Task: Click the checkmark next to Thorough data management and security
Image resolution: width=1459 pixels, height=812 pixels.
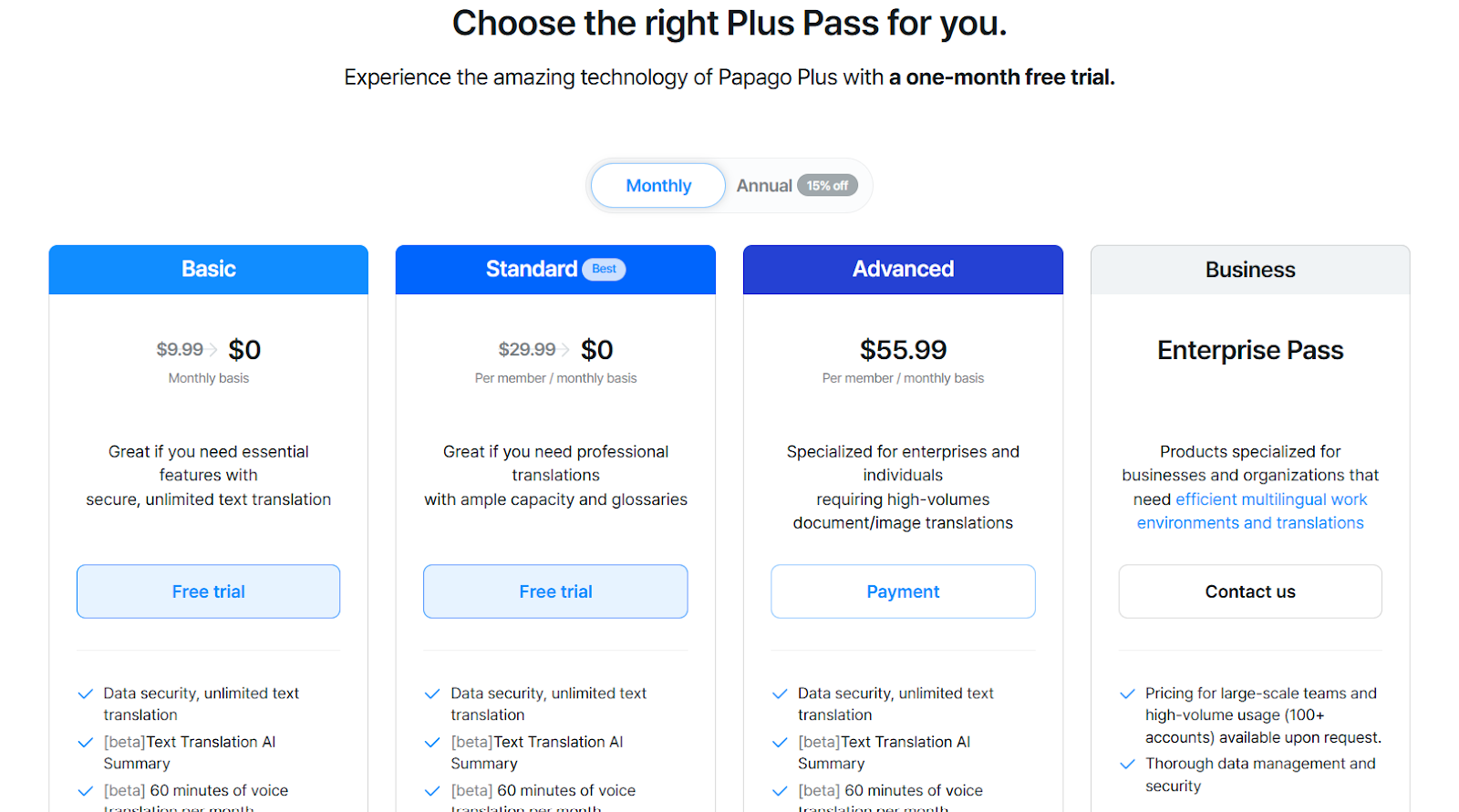Action: point(1126,764)
